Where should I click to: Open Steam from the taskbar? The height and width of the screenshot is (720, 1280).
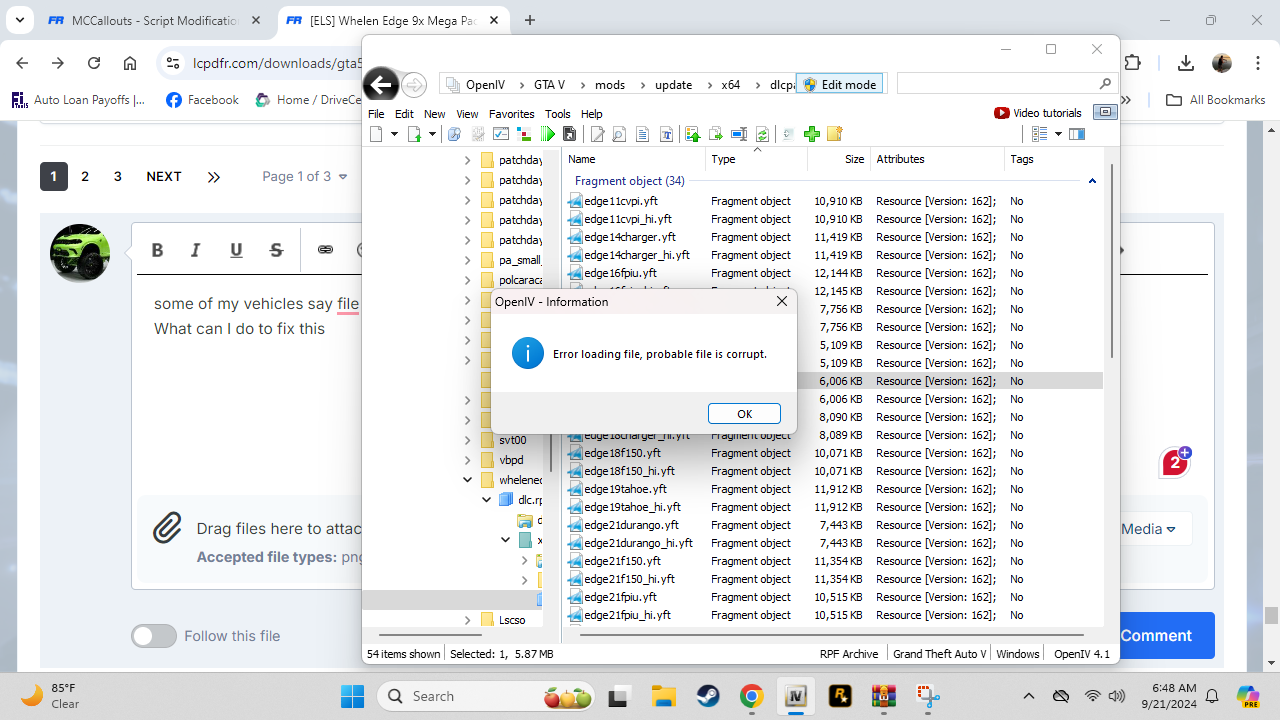707,696
